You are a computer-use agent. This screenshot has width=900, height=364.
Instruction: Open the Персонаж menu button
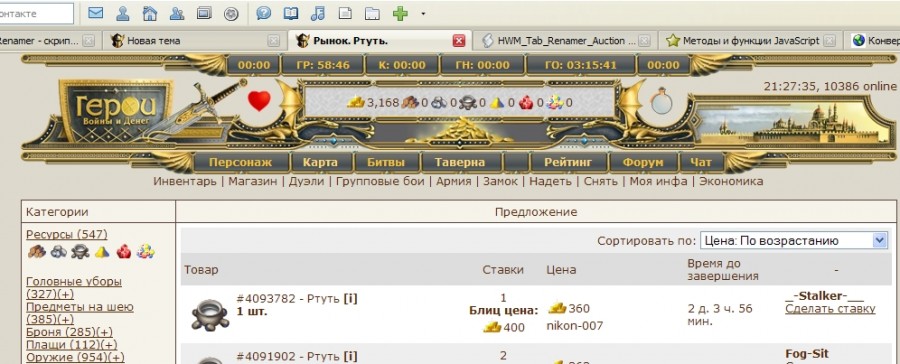240,162
